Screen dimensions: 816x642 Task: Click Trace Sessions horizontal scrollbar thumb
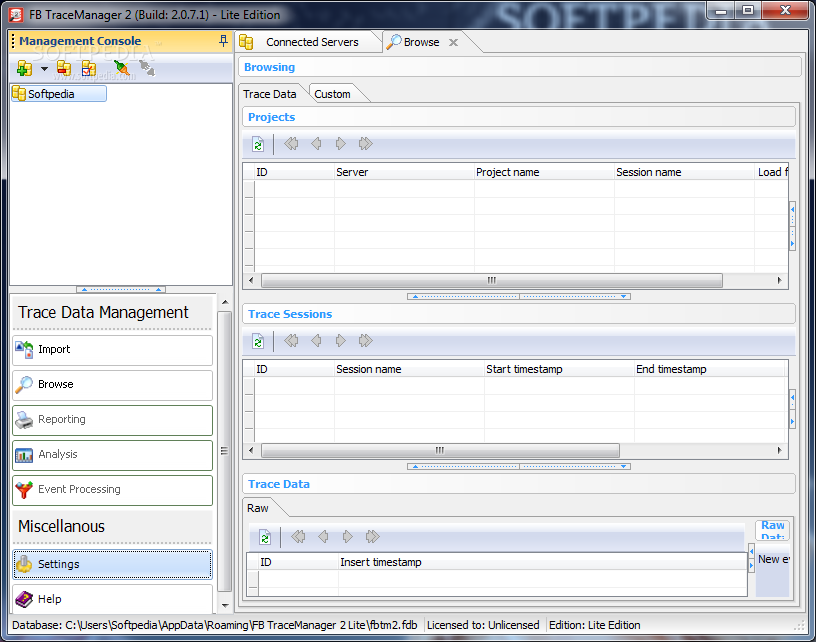coord(440,450)
